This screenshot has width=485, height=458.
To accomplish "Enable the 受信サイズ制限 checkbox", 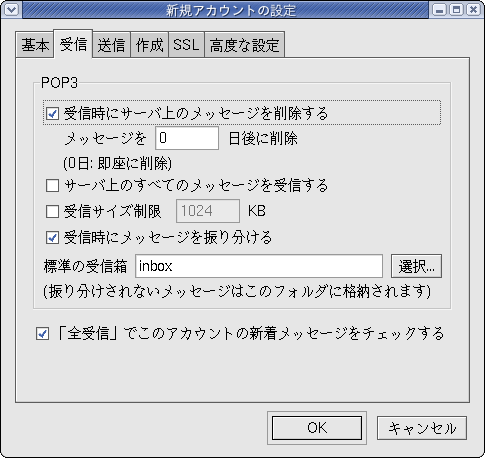I will point(52,211).
